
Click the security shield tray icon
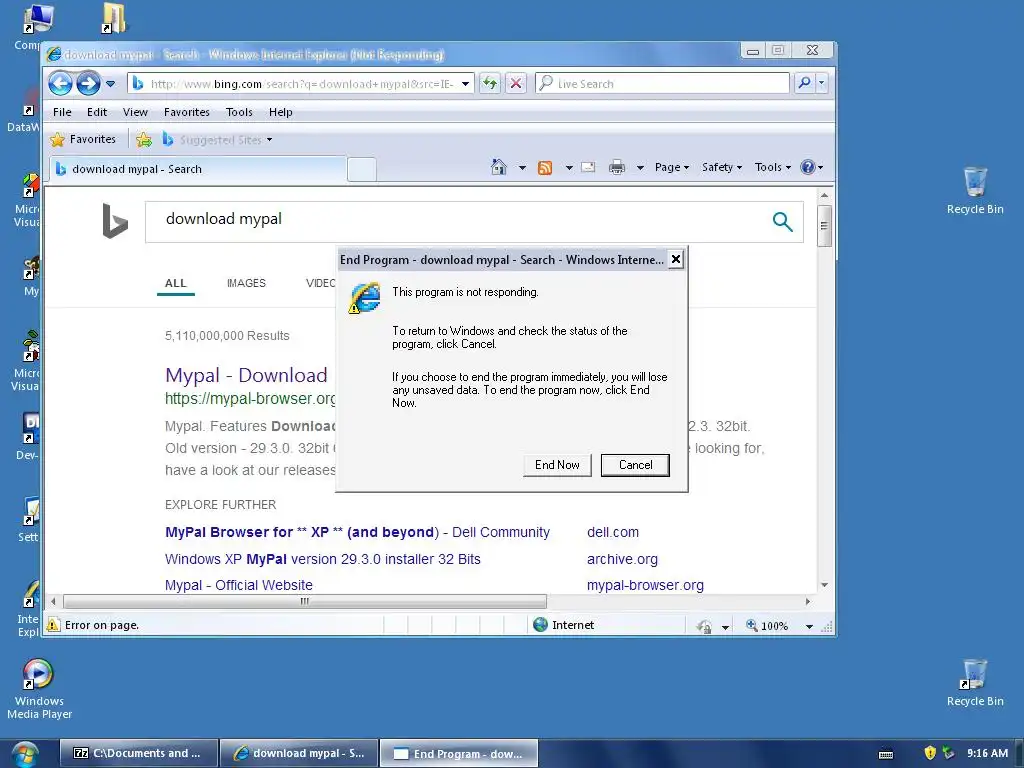tap(930, 753)
